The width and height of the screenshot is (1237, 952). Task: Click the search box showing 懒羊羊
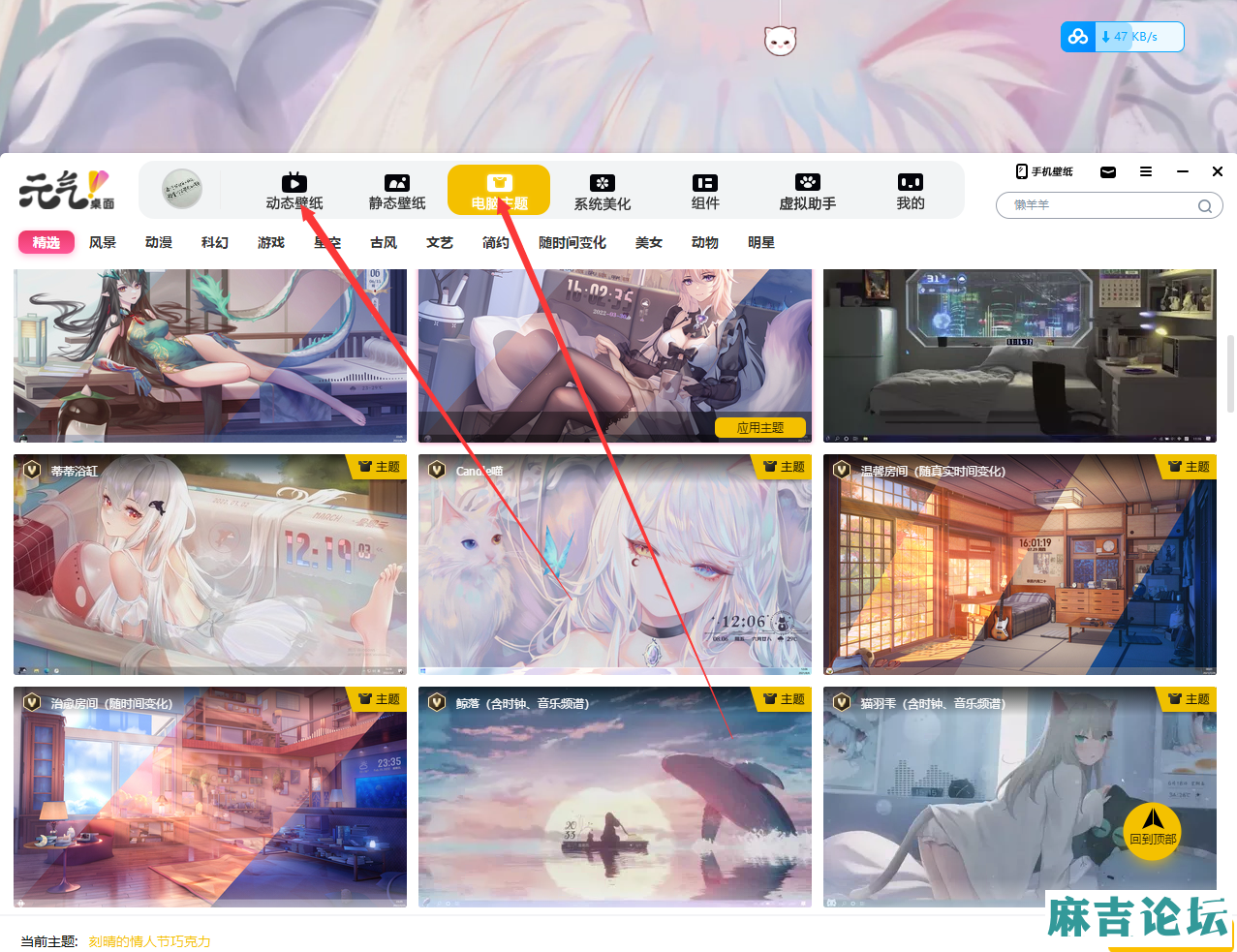pos(1109,205)
